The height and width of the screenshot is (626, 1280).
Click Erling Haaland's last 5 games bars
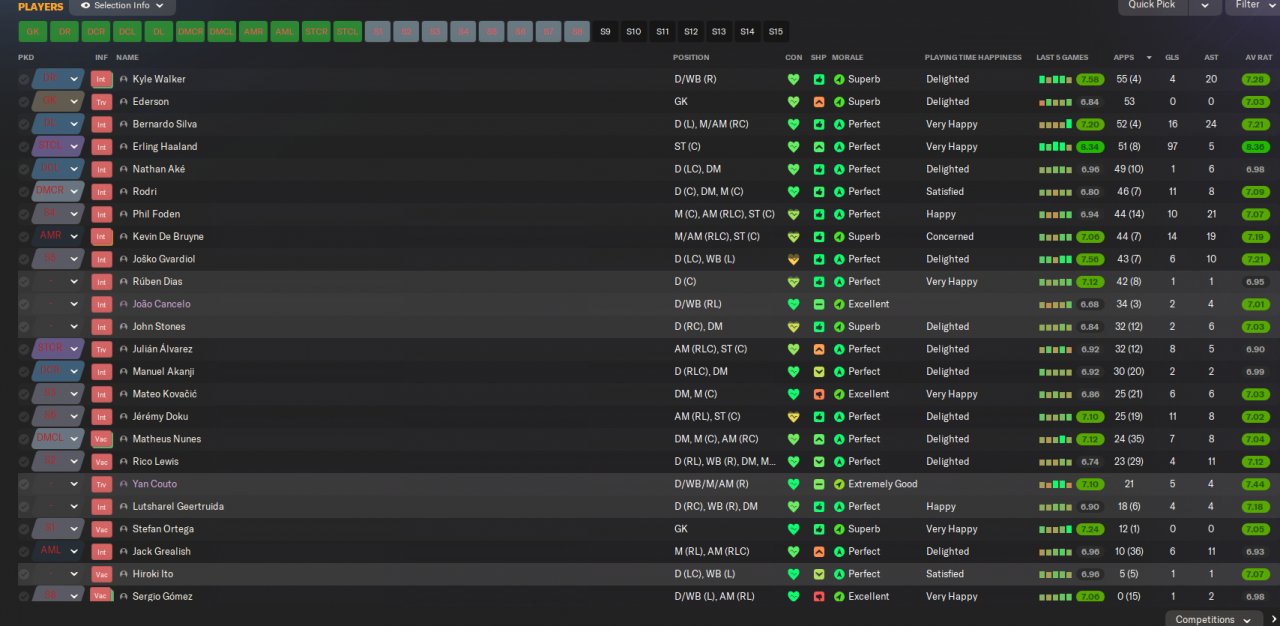click(1055, 147)
